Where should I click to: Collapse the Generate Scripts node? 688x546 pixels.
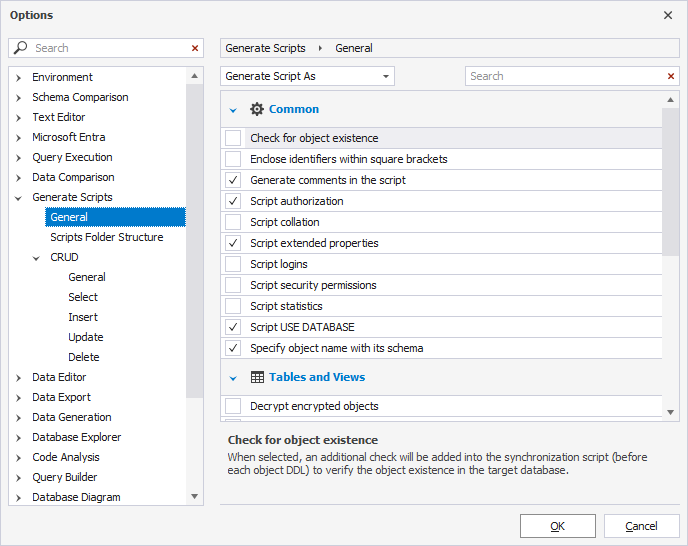[x=18, y=198]
